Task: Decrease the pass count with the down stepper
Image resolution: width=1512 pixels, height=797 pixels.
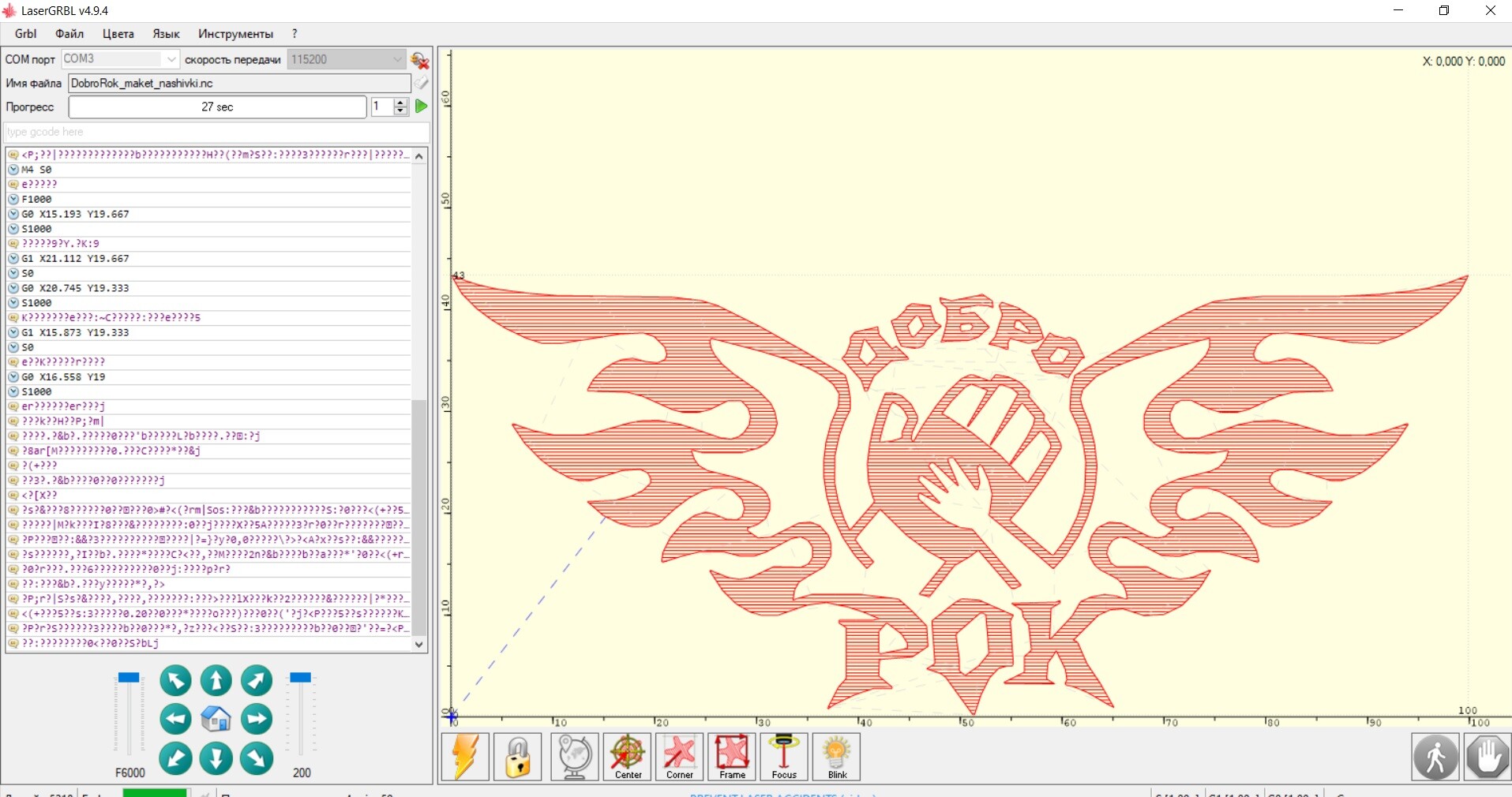Action: (x=401, y=111)
